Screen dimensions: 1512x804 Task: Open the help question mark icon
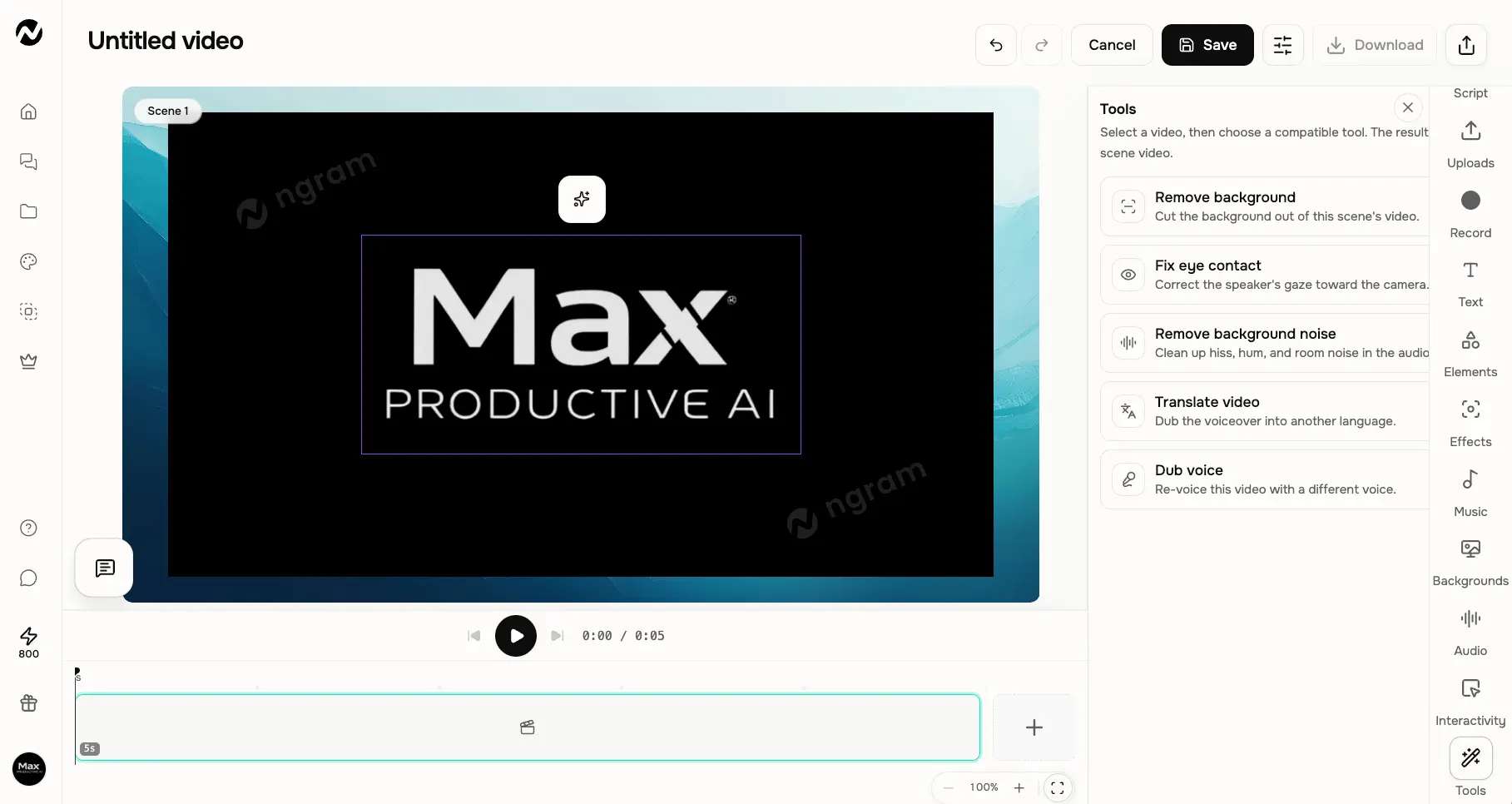28,528
